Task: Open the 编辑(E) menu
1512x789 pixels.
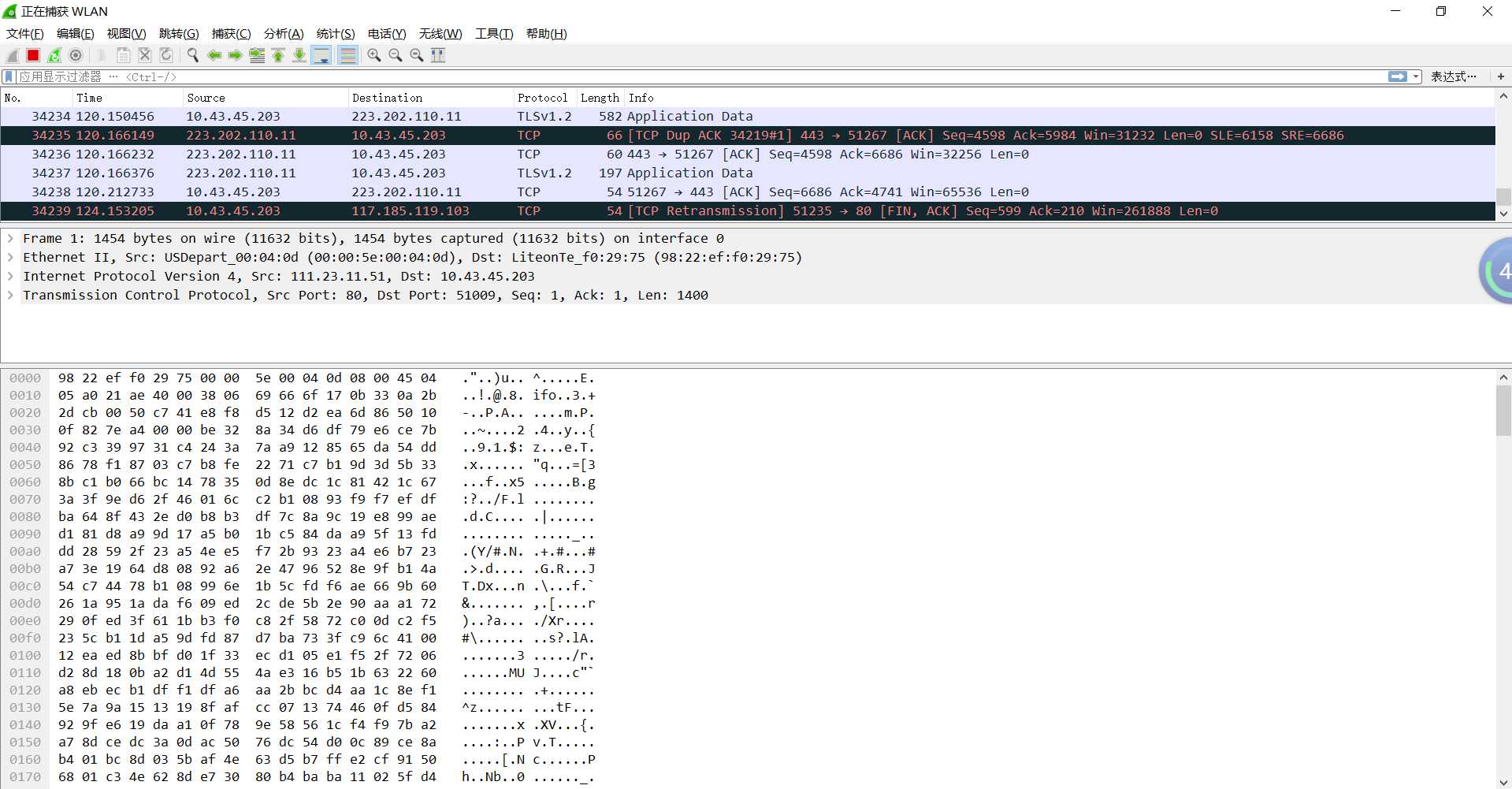Action: (76, 33)
